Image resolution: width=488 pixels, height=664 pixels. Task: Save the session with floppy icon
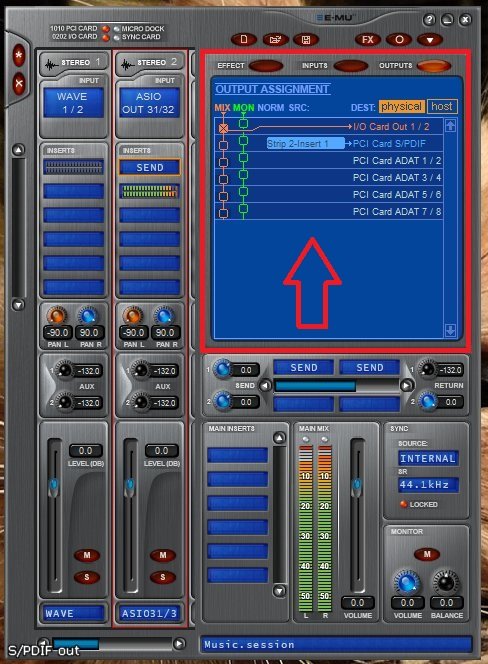[306, 40]
